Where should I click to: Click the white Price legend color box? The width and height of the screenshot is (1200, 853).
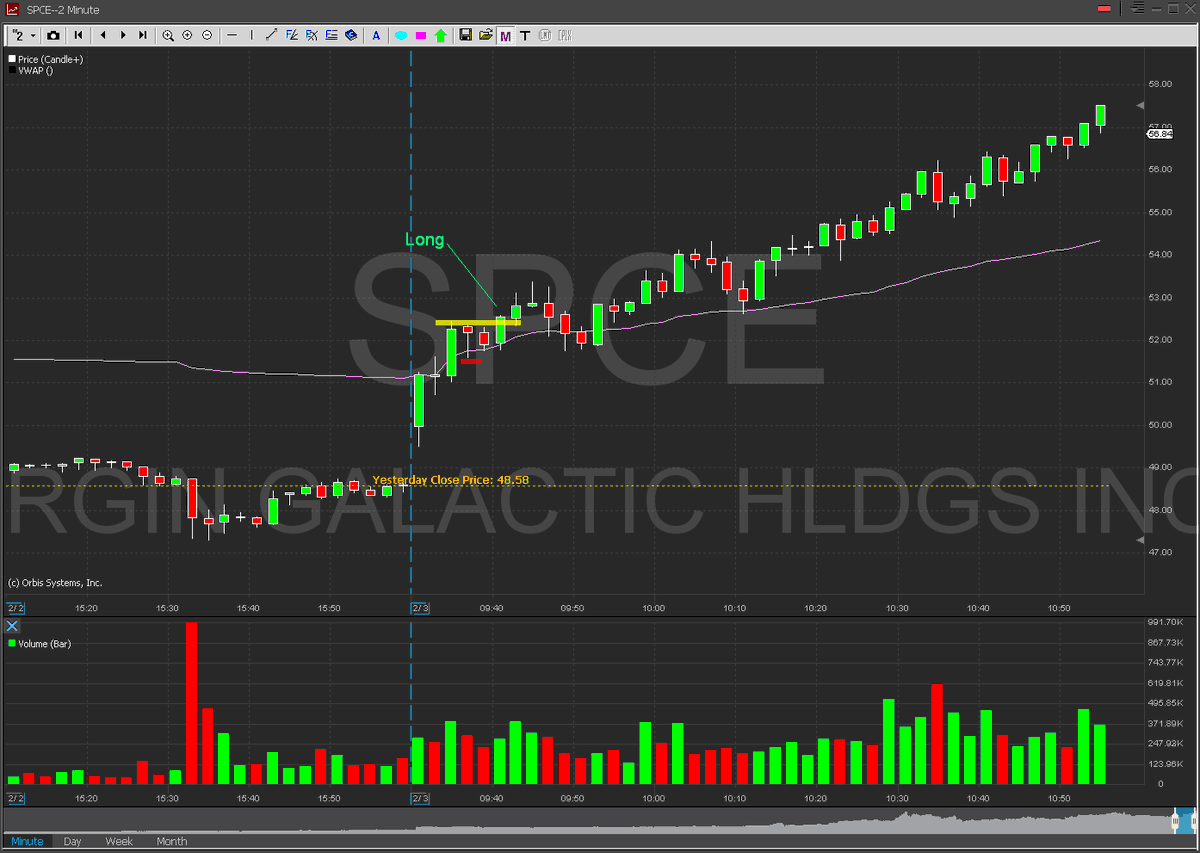[12, 60]
